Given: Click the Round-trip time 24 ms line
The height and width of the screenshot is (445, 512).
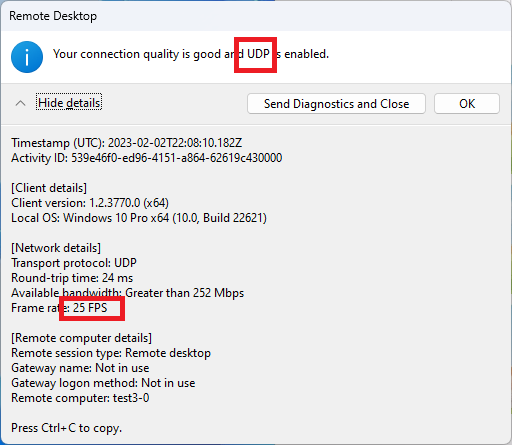Looking at the screenshot, I should click(72, 278).
